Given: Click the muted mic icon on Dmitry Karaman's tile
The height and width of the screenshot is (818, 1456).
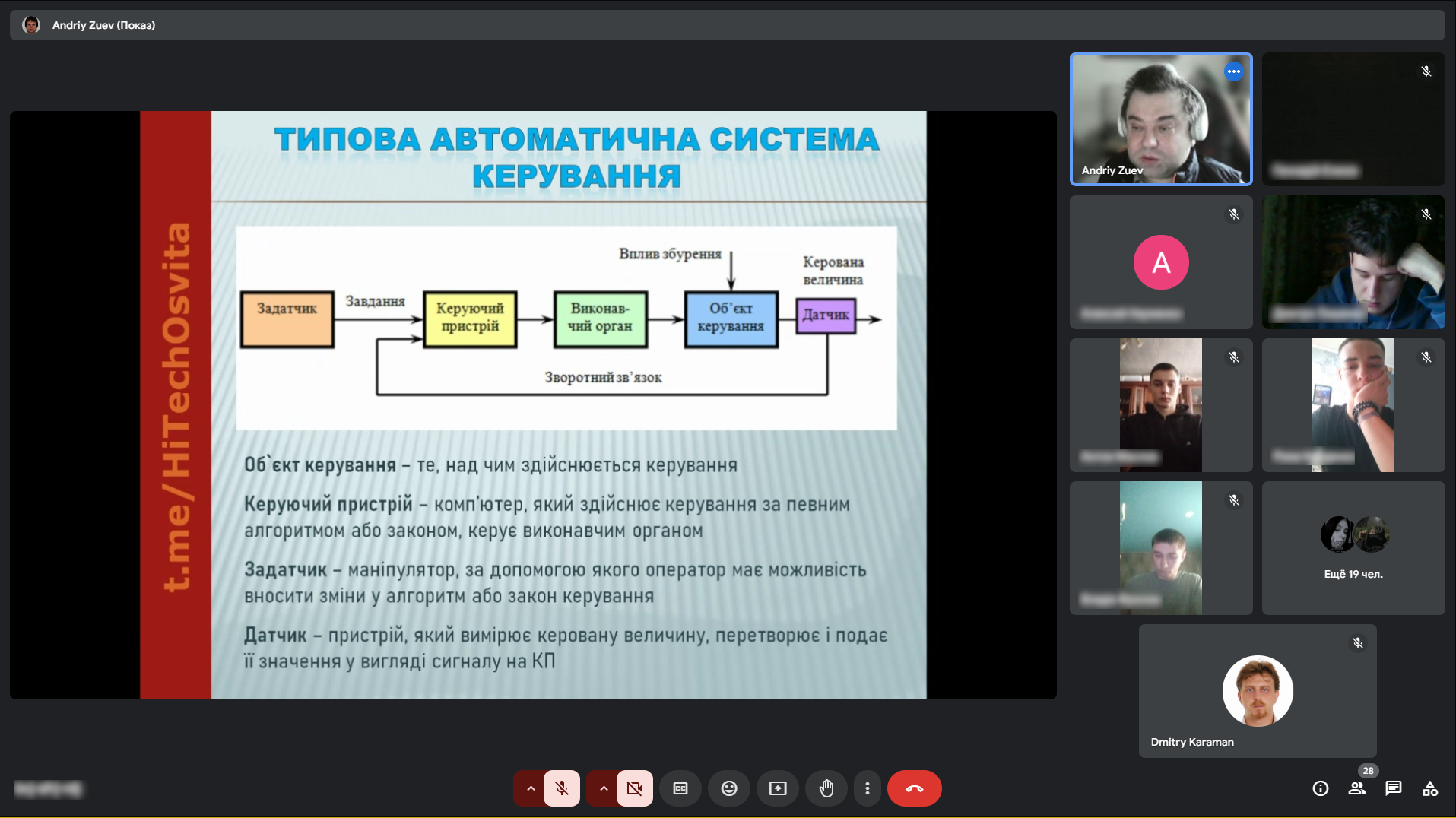Looking at the screenshot, I should pyautogui.click(x=1358, y=643).
